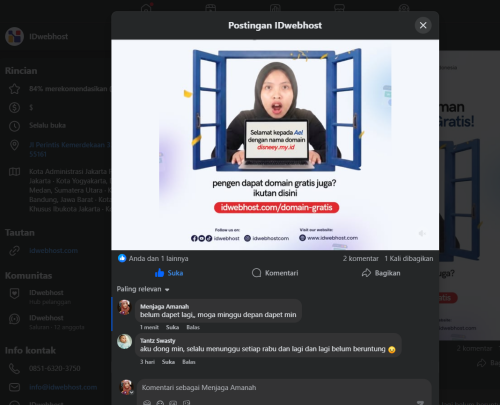Click the commenter name Tantz Swasty
The image size is (500, 405).
(157, 341)
